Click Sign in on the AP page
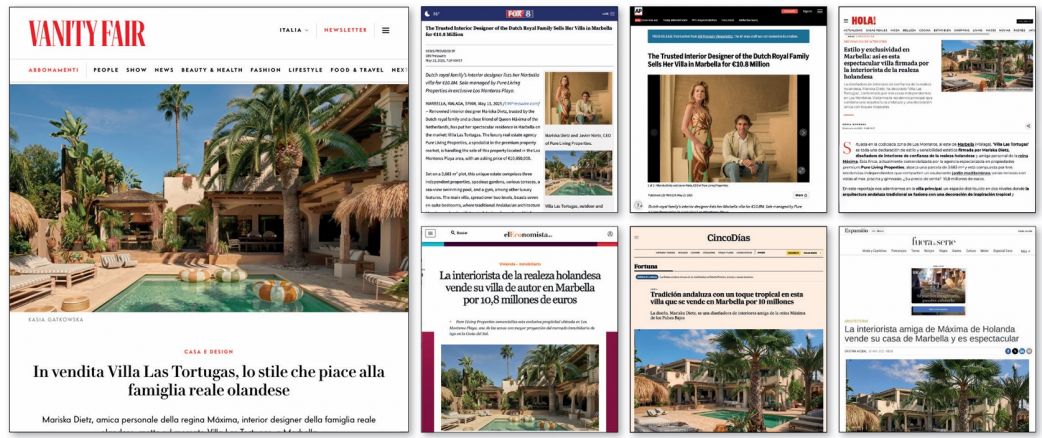 click(x=807, y=11)
